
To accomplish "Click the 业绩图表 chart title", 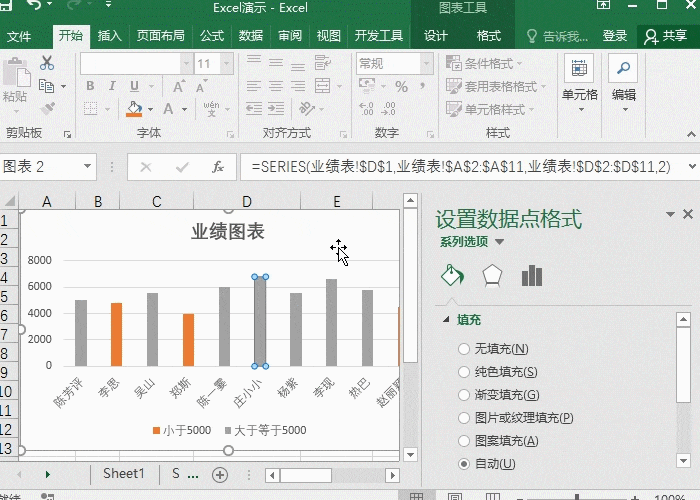I will click(228, 231).
